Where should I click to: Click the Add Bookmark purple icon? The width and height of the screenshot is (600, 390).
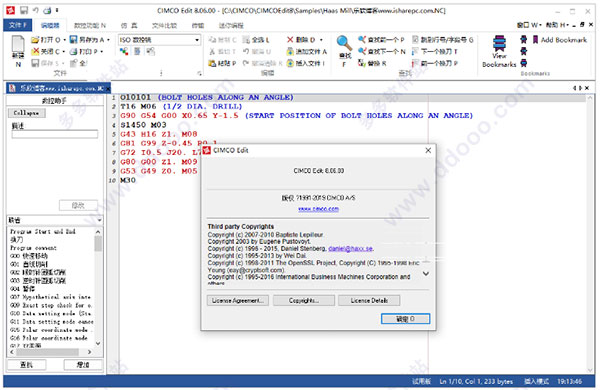click(x=536, y=39)
